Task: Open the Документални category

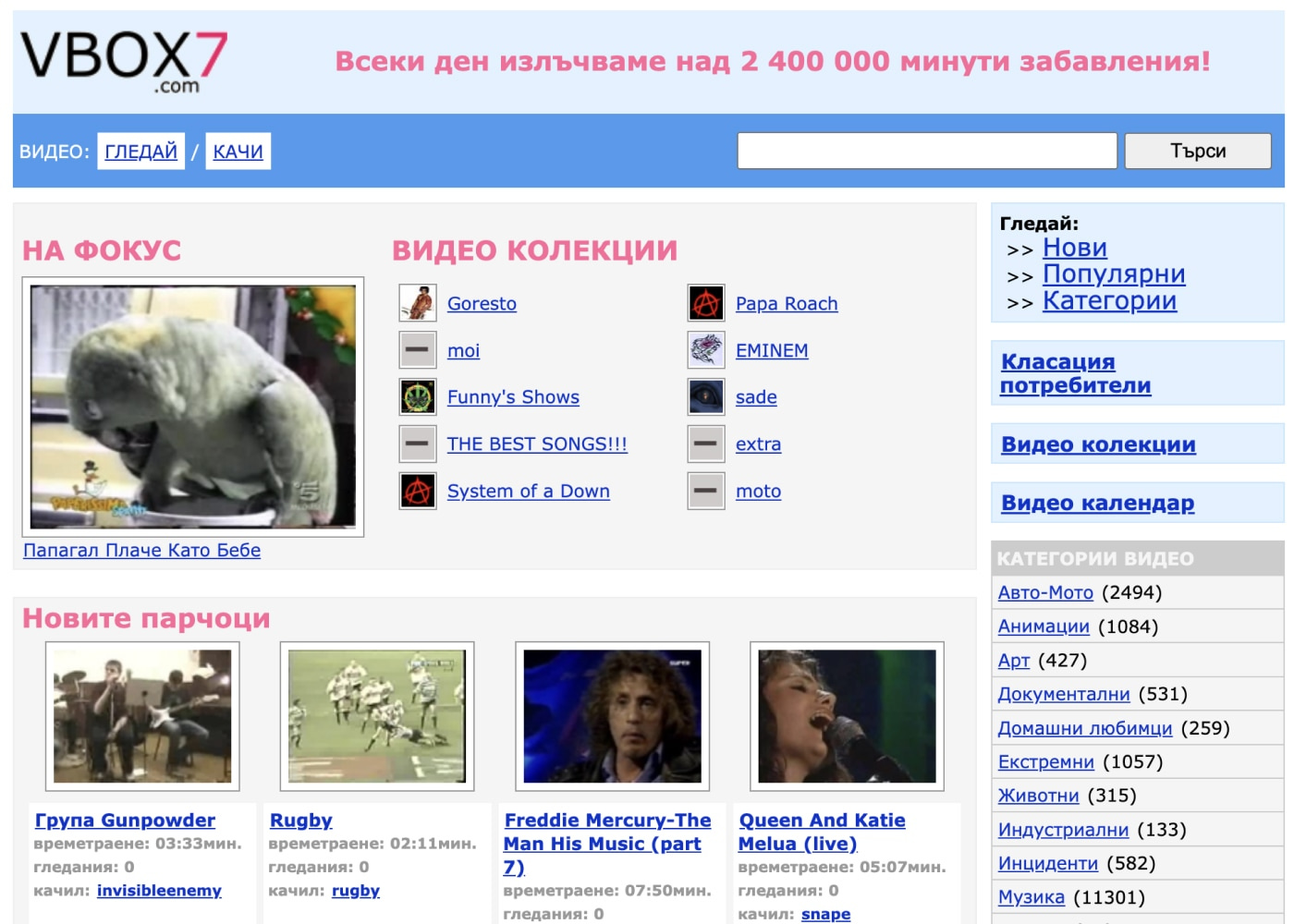Action: [x=1064, y=694]
